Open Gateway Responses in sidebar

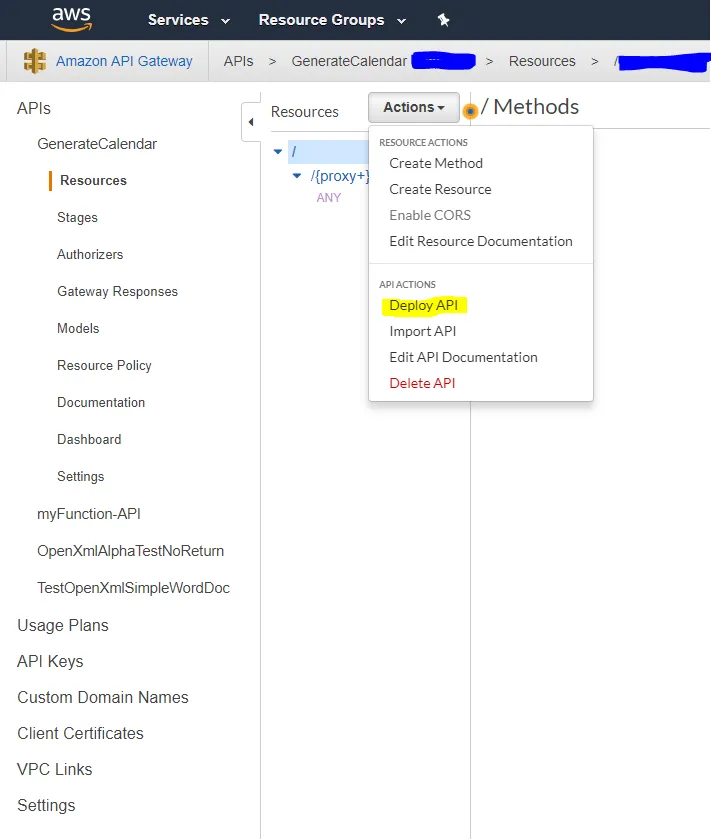(117, 292)
